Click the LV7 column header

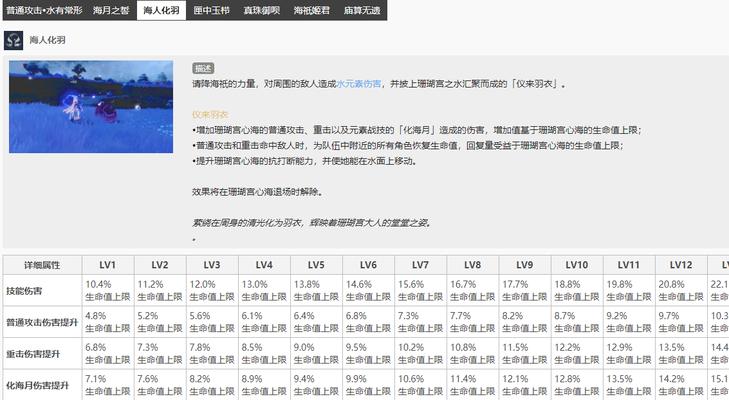[420, 265]
